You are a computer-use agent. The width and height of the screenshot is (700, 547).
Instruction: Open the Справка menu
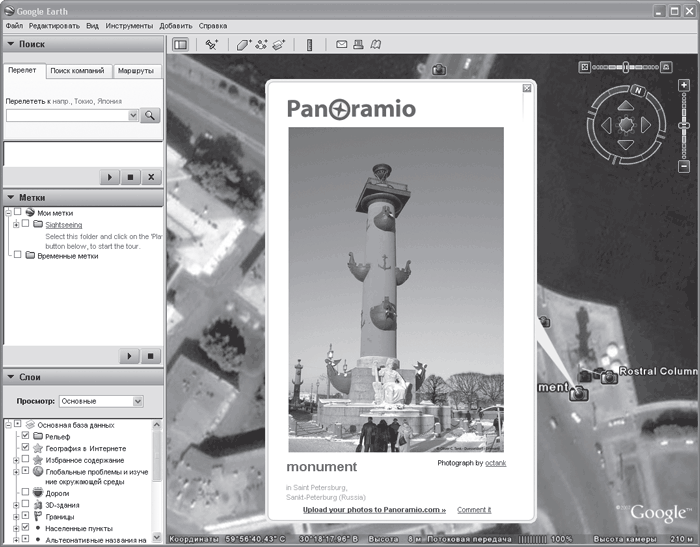pos(213,26)
